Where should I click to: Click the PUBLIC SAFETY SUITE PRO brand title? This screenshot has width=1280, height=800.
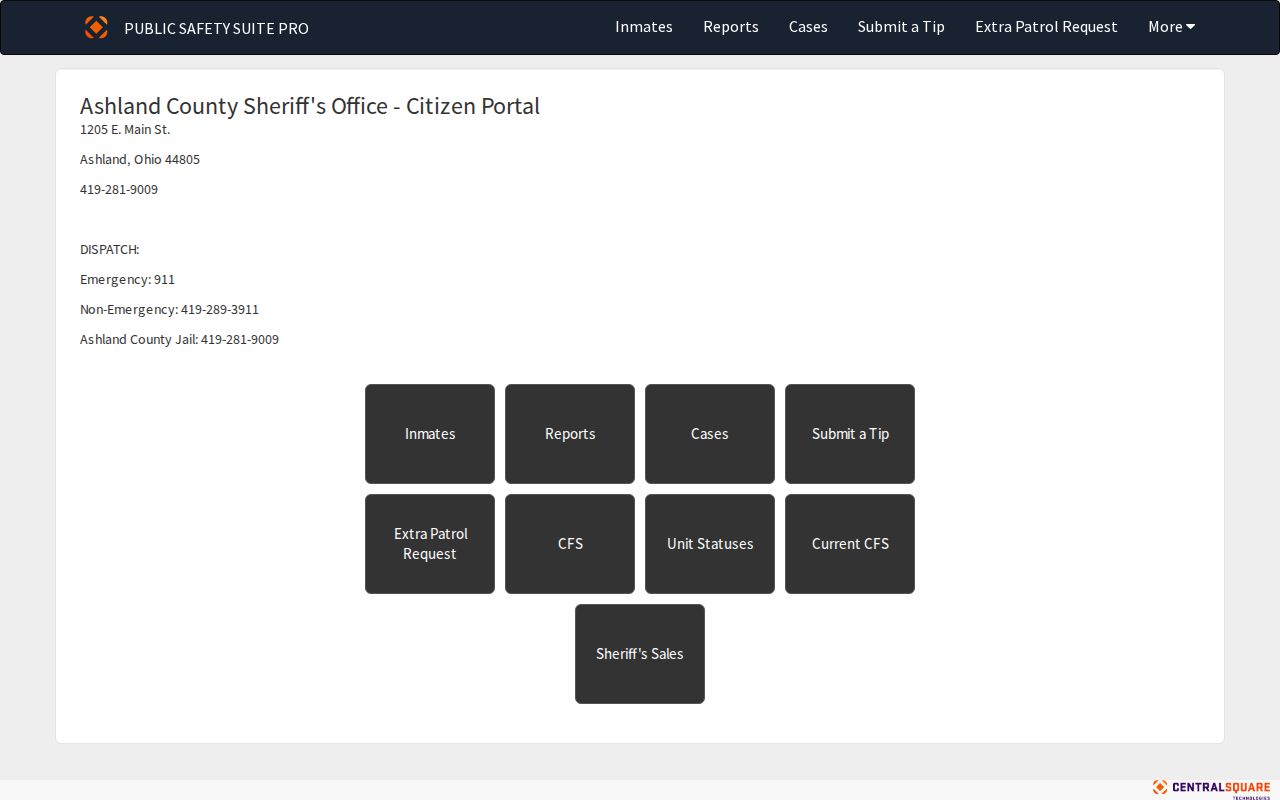(216, 28)
